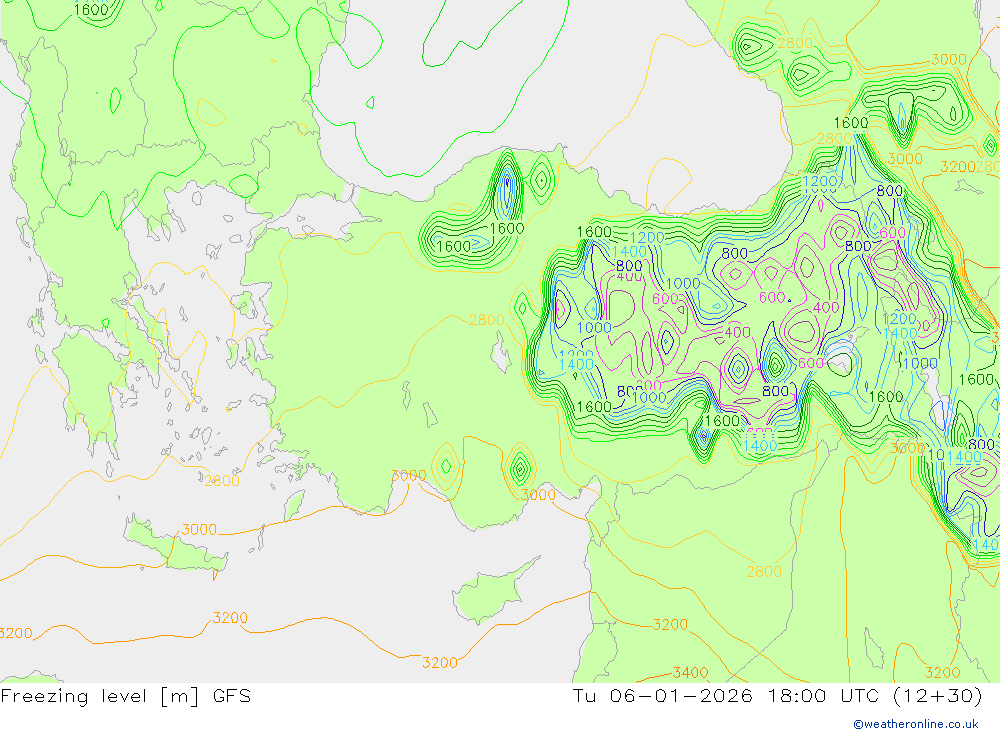Click the Cyprus island outline

pos(495,590)
